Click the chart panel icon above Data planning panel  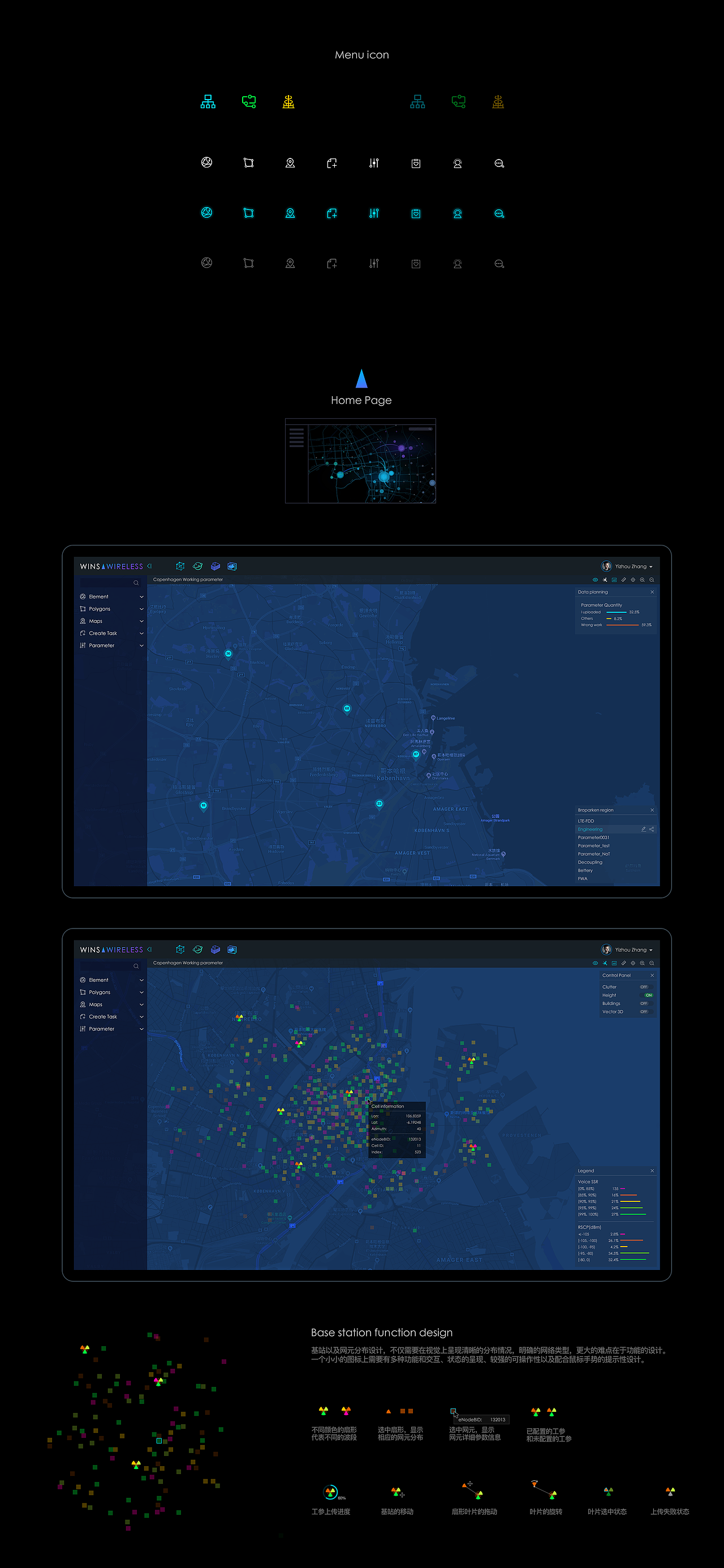tap(614, 580)
